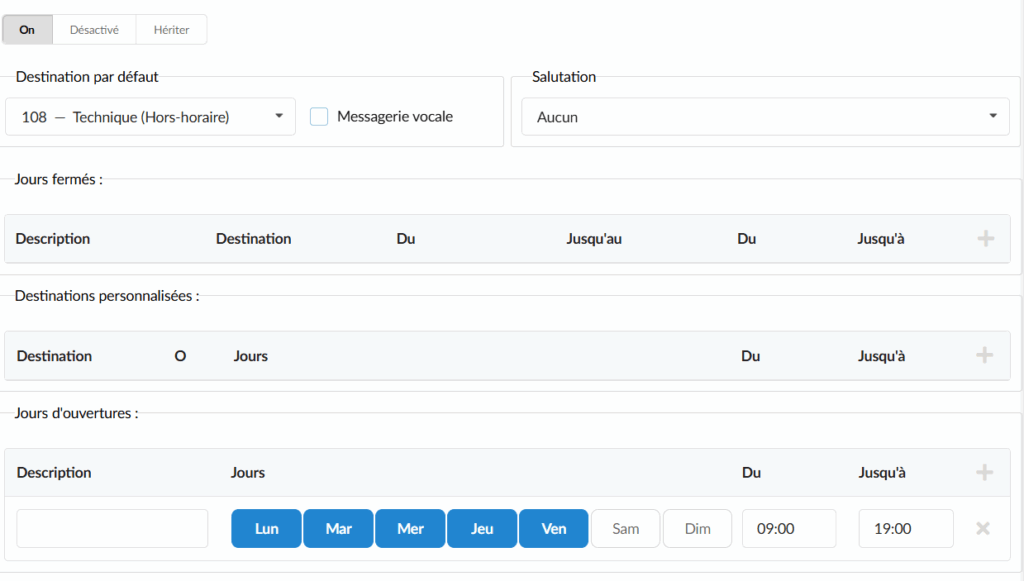The width and height of the screenshot is (1024, 581).
Task: Enable the Sam day button
Action: 626,528
